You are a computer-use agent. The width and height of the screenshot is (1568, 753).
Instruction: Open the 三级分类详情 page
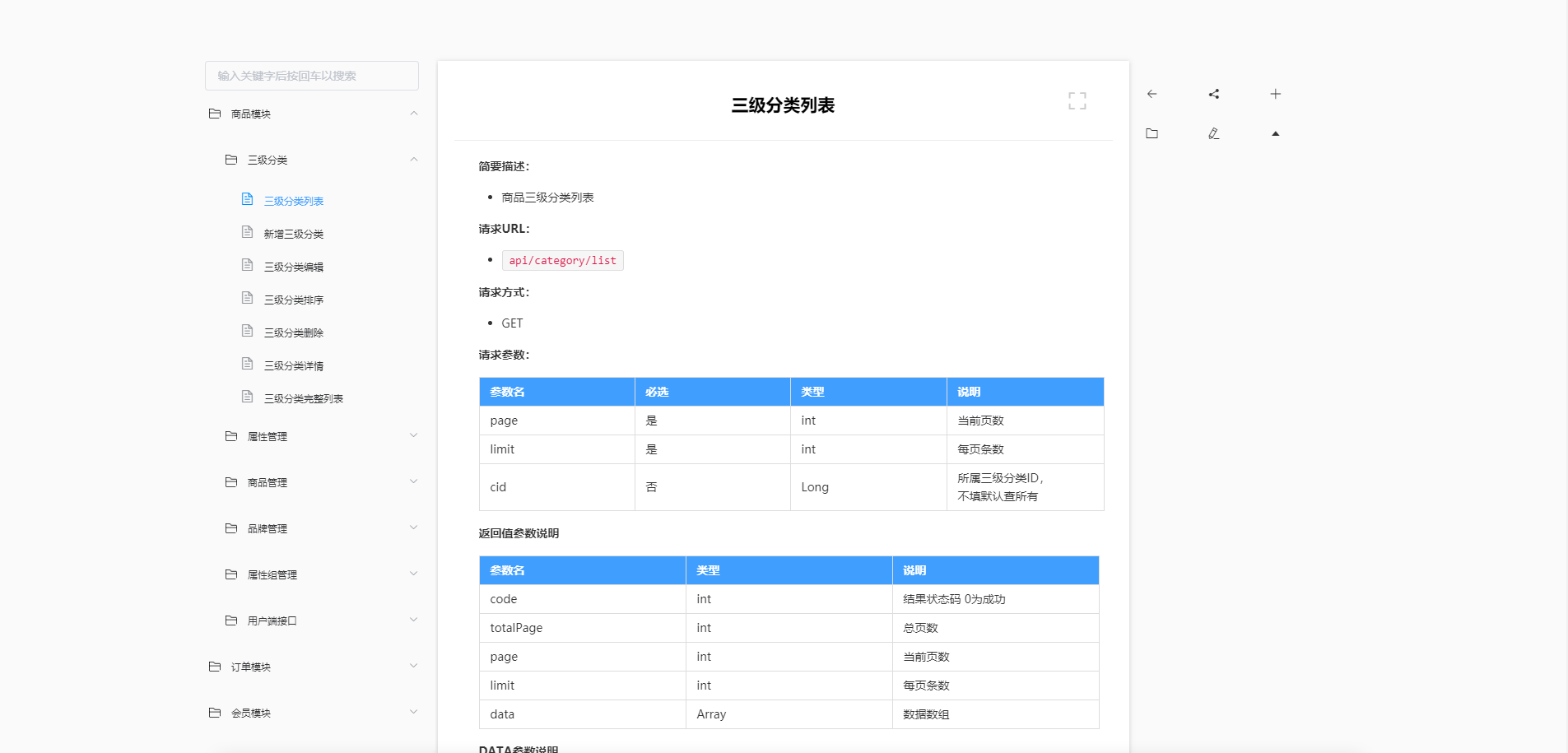pos(294,365)
